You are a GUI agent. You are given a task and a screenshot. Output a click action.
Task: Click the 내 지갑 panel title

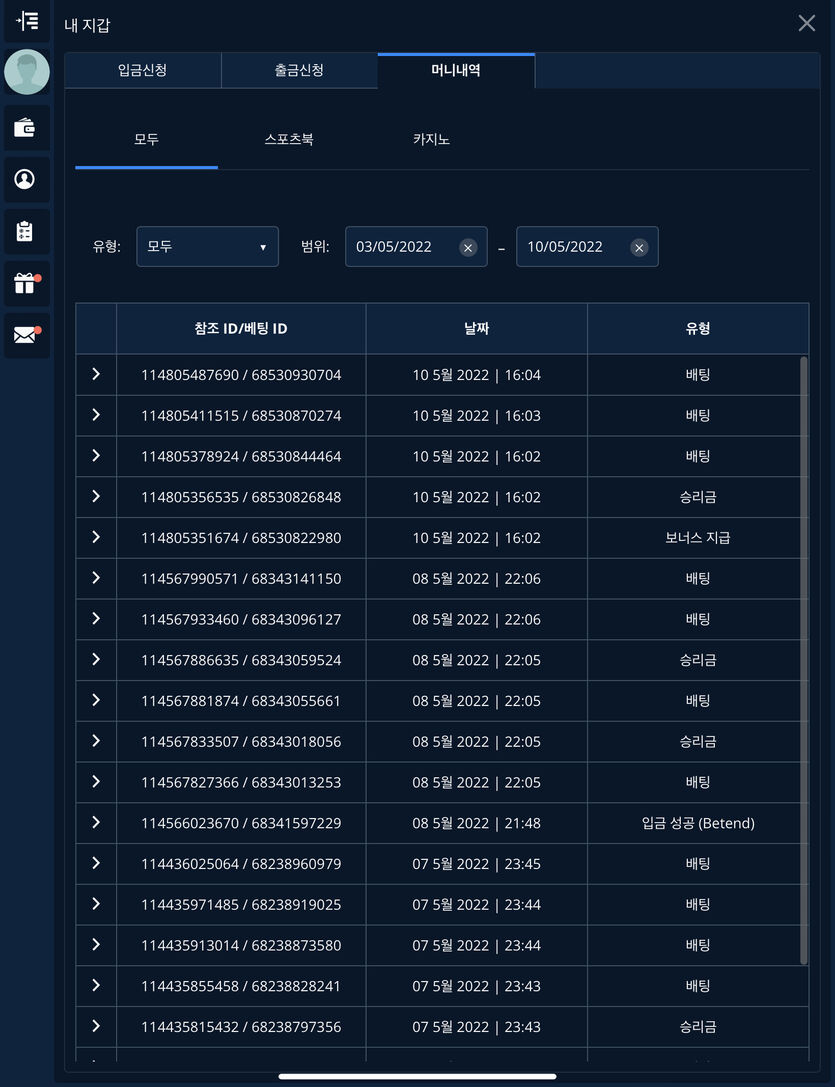pos(87,25)
